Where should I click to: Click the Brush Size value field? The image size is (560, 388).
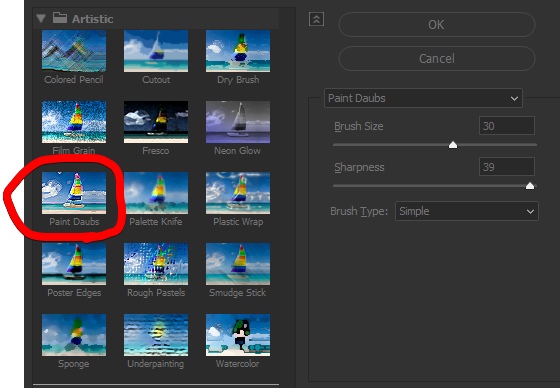(507, 126)
